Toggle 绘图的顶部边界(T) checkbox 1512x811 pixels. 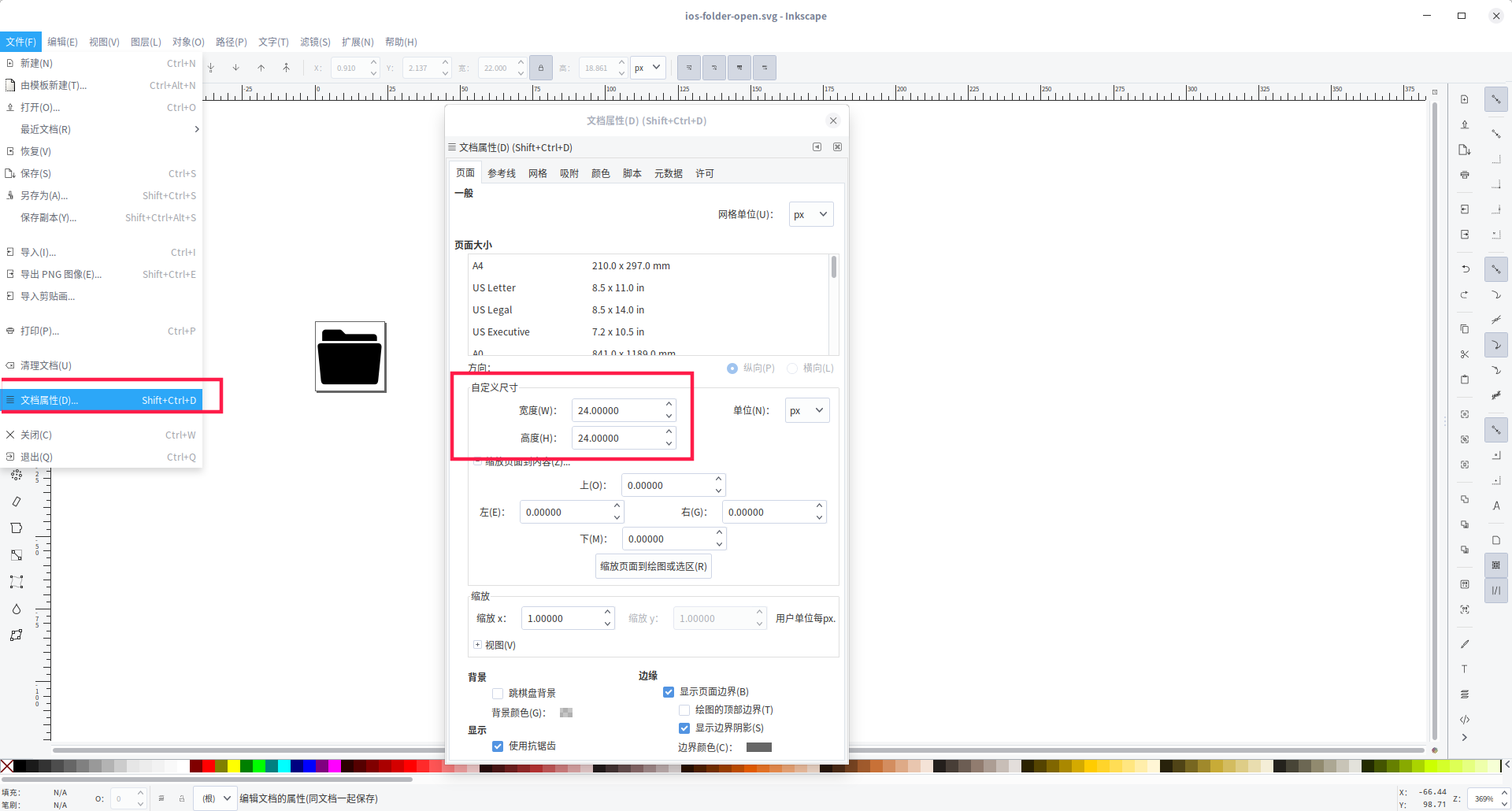pyautogui.click(x=684, y=710)
